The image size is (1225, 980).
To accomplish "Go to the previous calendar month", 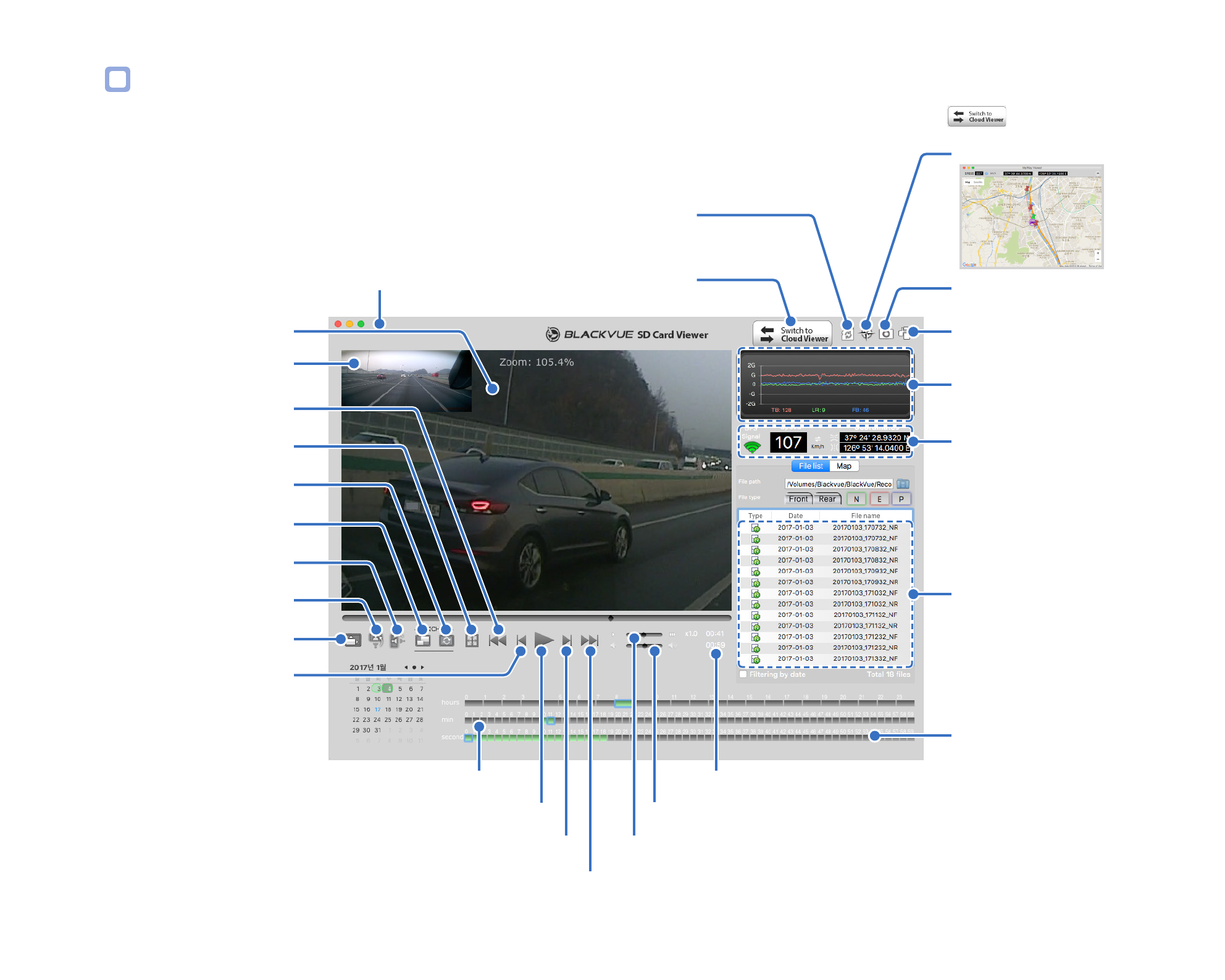I will pos(406,668).
